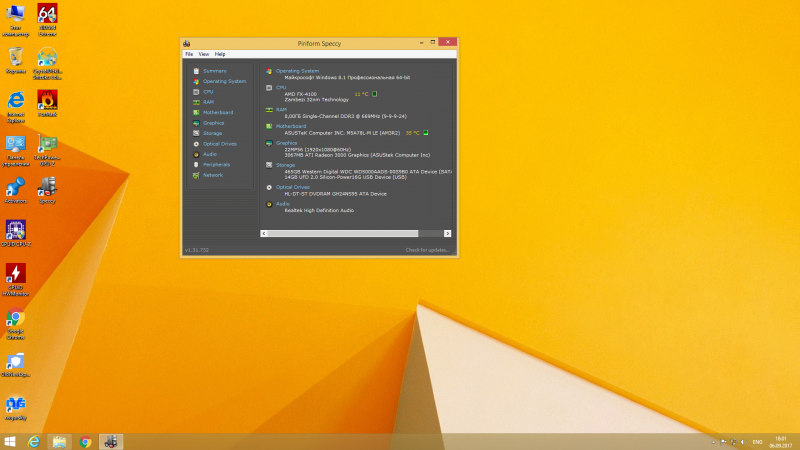This screenshot has width=800, height=450.
Task: Click the Operating System heading in summary
Action: point(297,71)
